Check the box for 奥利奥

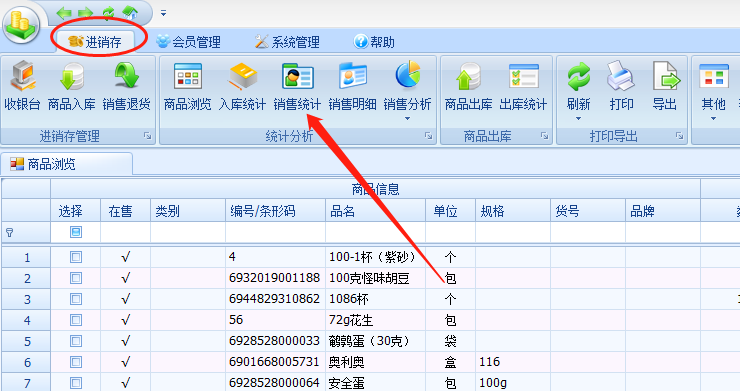[x=76, y=362]
